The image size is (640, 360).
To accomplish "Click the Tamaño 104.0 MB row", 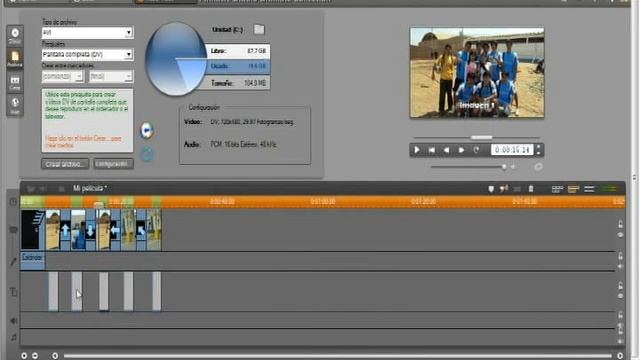I will point(238,83).
